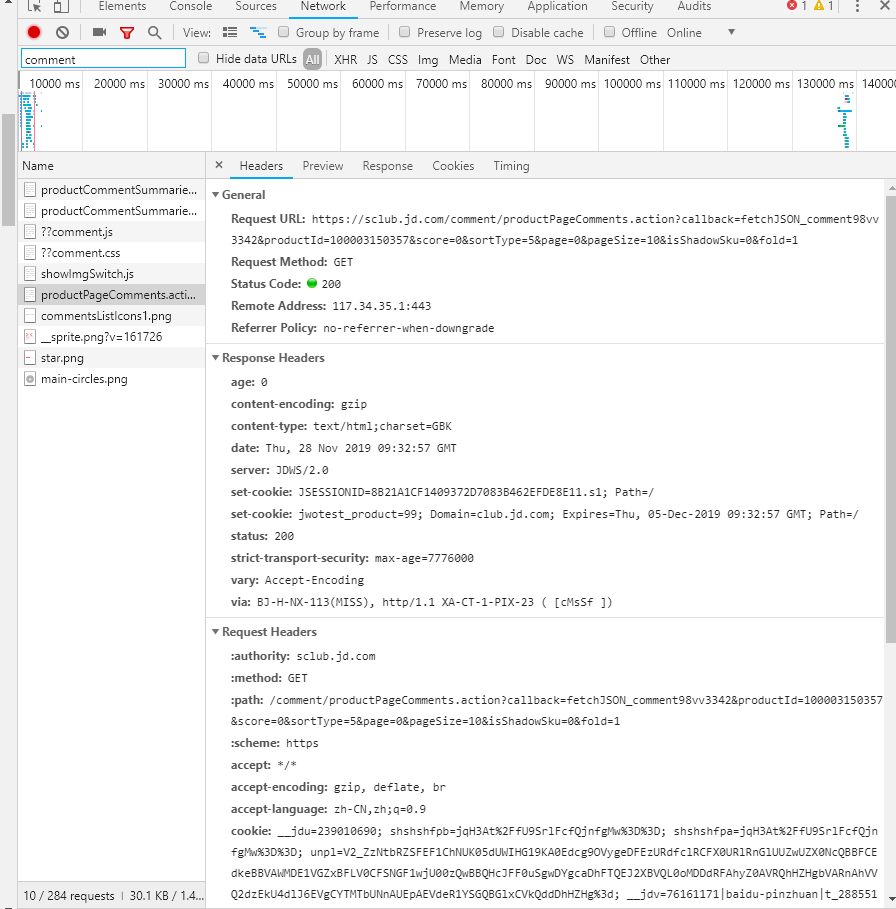This screenshot has width=896, height=909.
Task: Select the productPageComments.acti... request
Action: click(112, 295)
